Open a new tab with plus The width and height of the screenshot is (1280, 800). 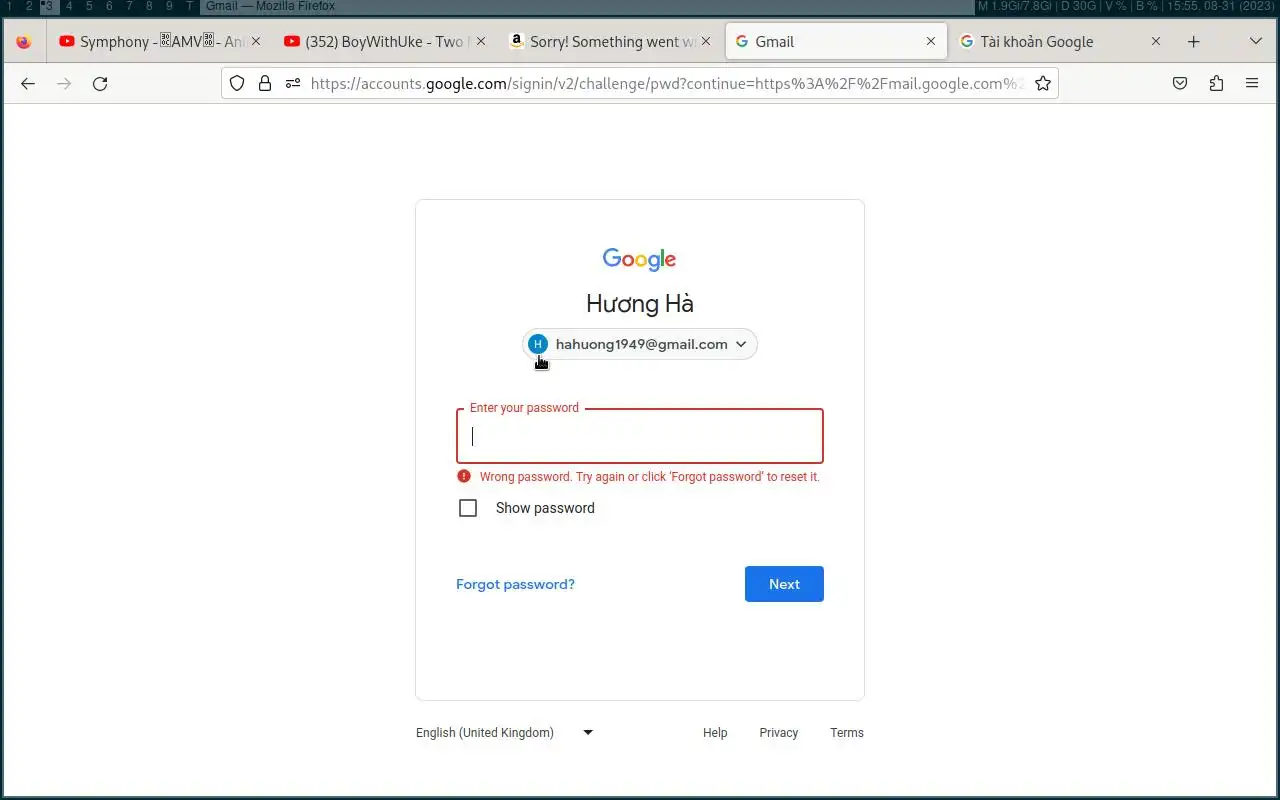(x=1193, y=42)
